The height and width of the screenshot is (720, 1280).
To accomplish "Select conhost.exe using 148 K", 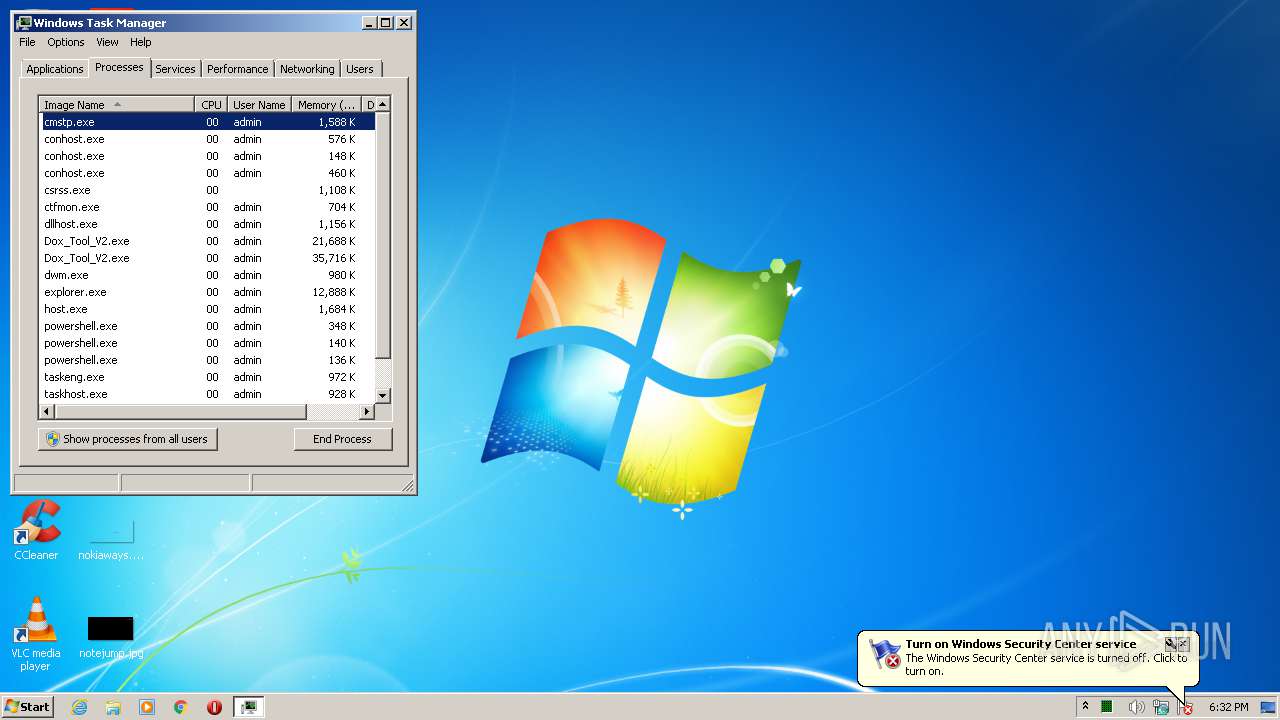I will (x=208, y=156).
